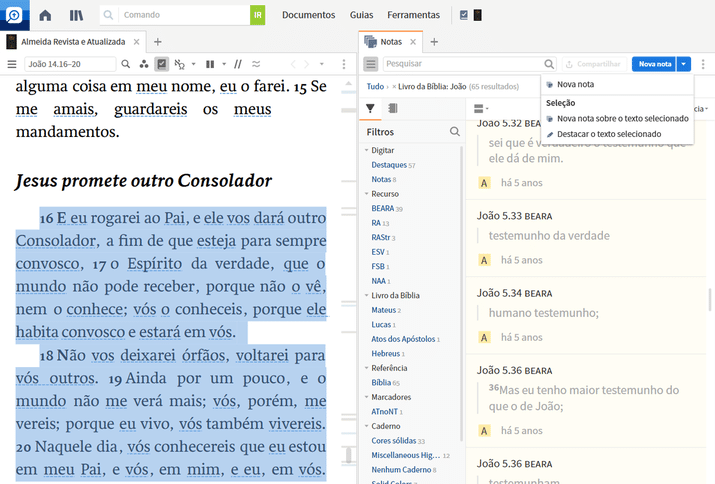Select the funnel filters tab icon

tap(370, 108)
